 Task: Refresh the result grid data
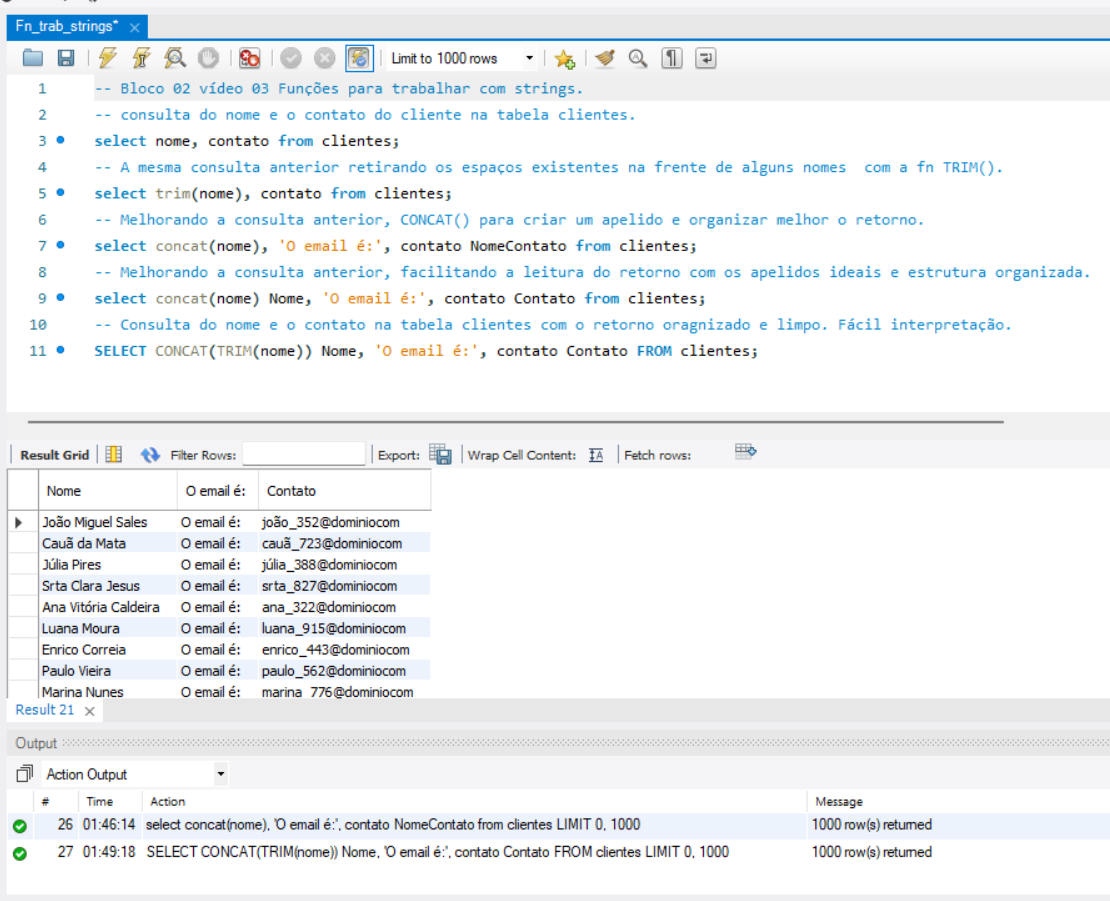150,455
